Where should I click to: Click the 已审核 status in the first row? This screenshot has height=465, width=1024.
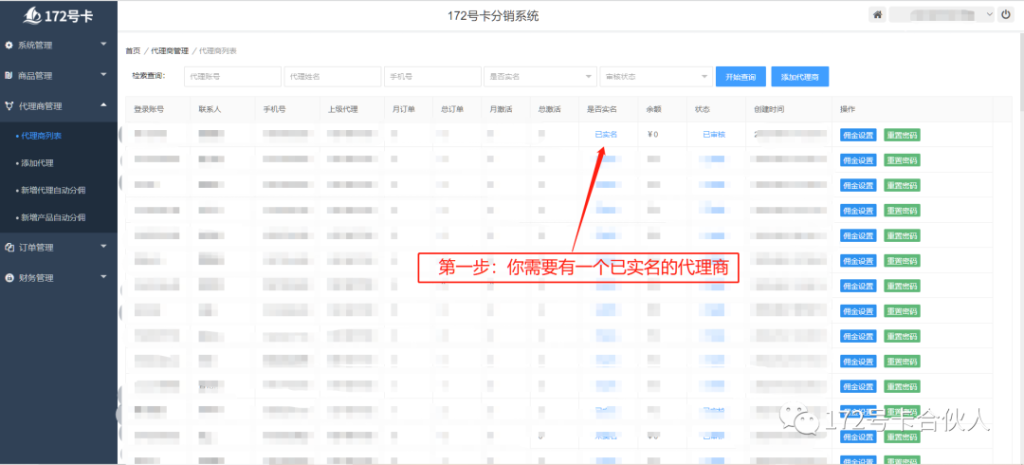714,135
